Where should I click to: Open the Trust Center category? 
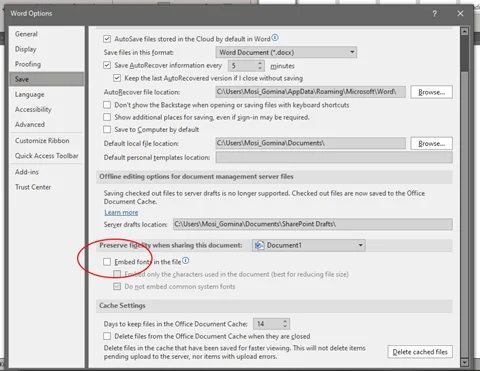(47, 187)
